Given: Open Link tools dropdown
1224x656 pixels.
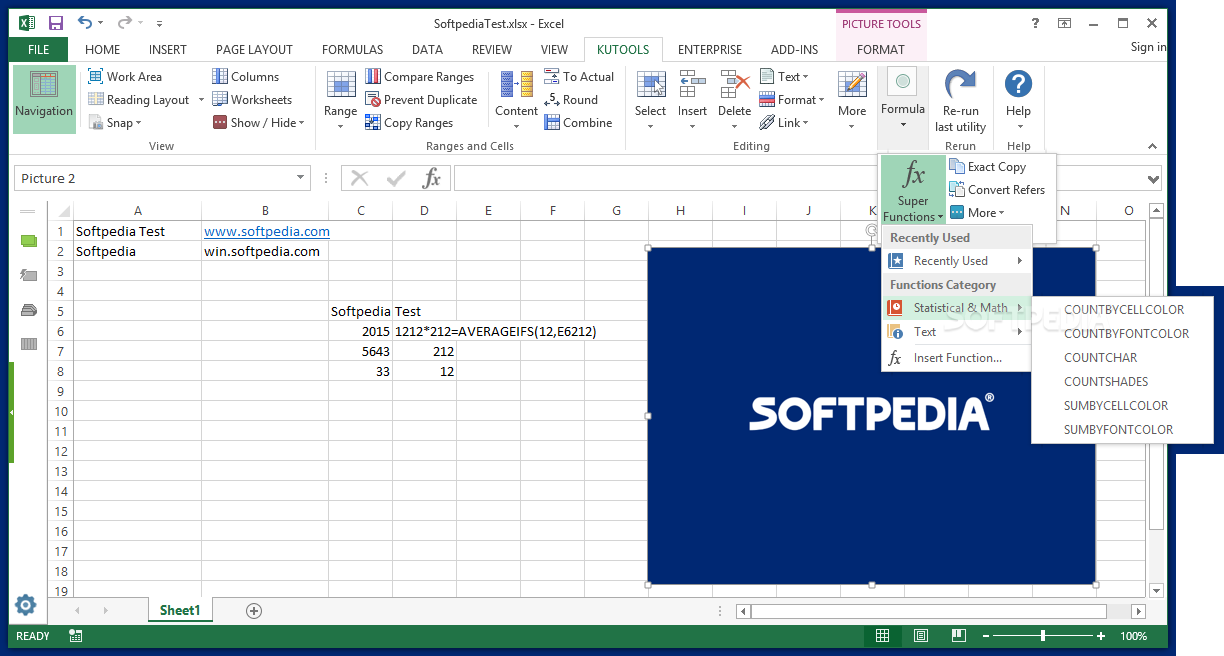Looking at the screenshot, I should click(785, 122).
